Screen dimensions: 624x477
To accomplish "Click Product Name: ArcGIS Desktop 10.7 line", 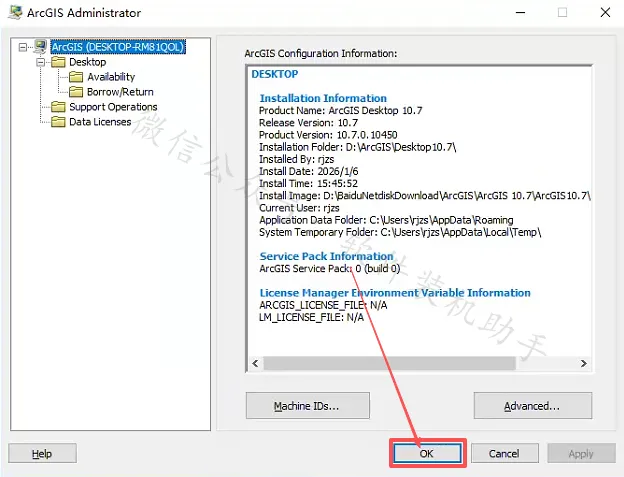I will point(341,110).
